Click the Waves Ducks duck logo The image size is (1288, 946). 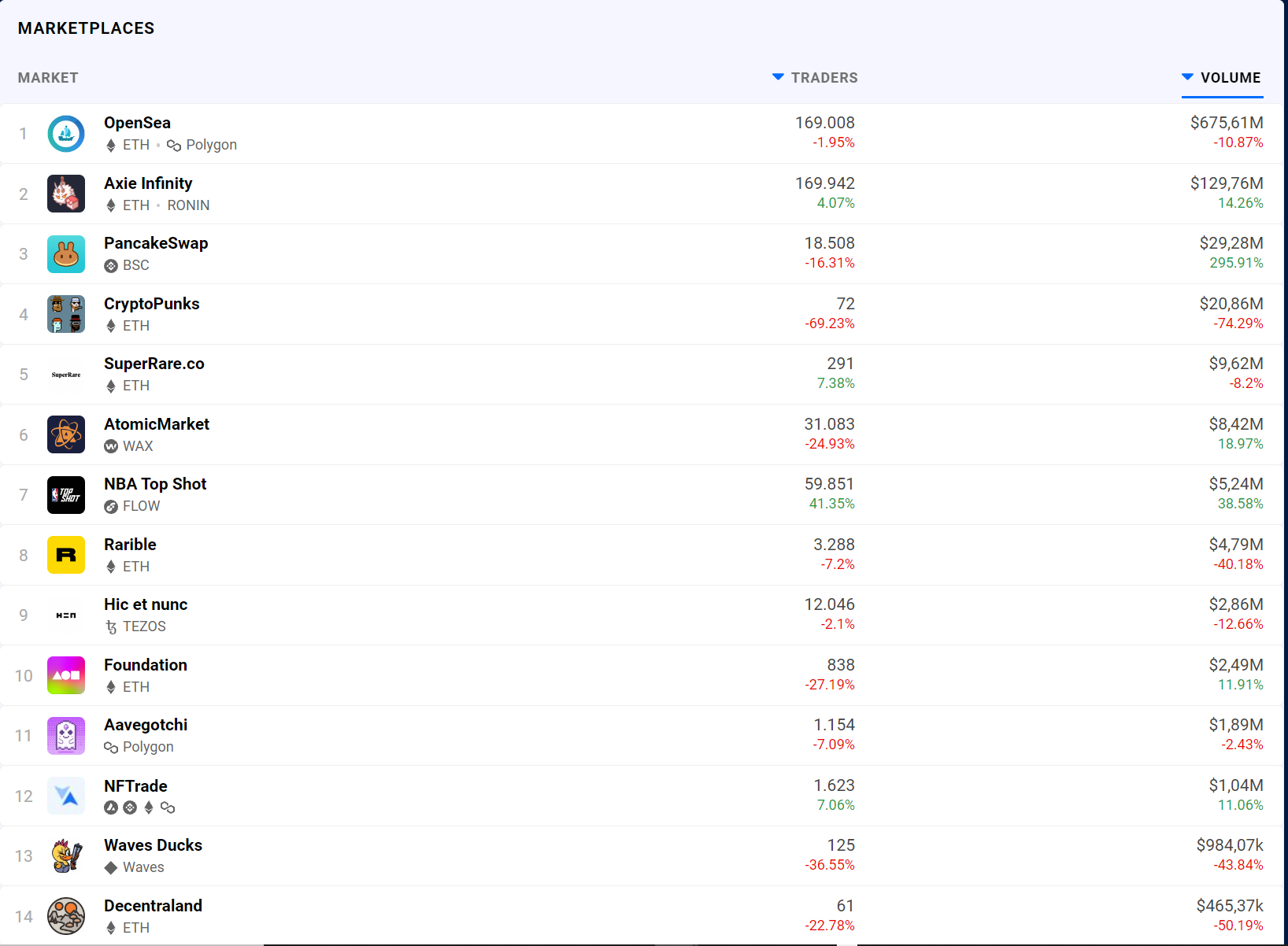click(x=66, y=856)
